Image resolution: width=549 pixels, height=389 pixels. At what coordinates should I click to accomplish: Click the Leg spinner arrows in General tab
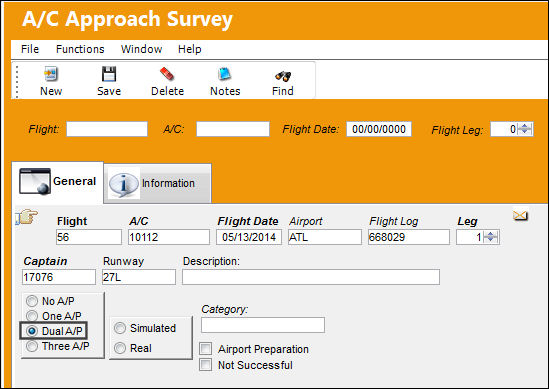tap(491, 237)
